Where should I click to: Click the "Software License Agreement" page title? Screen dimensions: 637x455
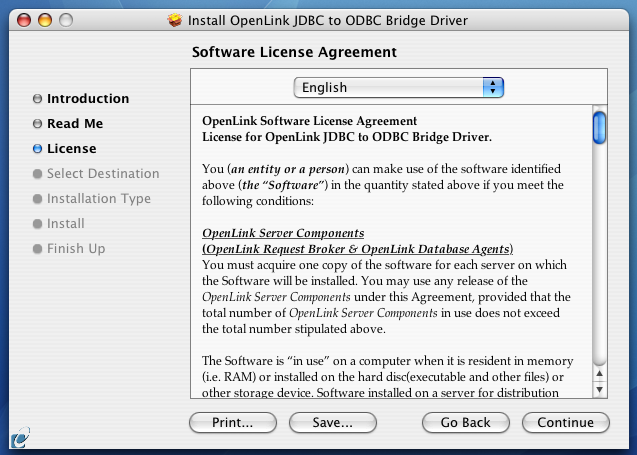pyautogui.click(x=294, y=52)
